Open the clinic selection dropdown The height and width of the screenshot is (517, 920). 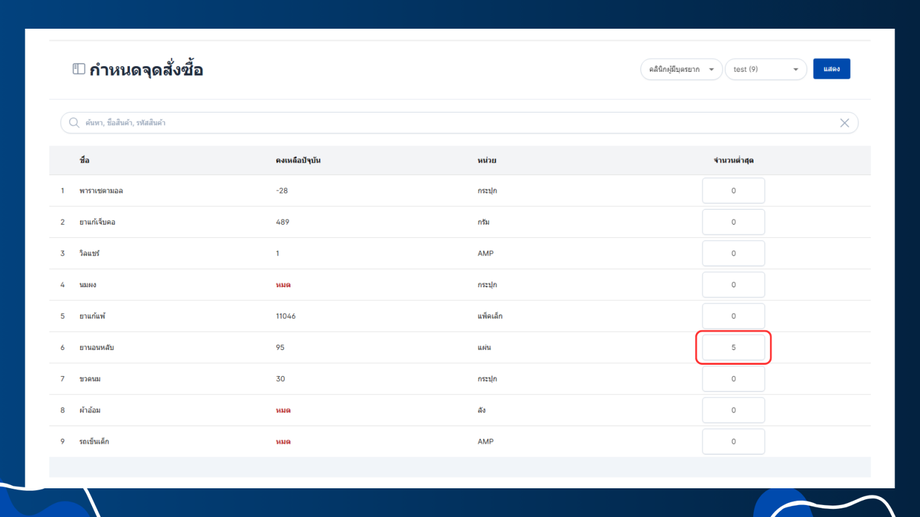tap(681, 69)
